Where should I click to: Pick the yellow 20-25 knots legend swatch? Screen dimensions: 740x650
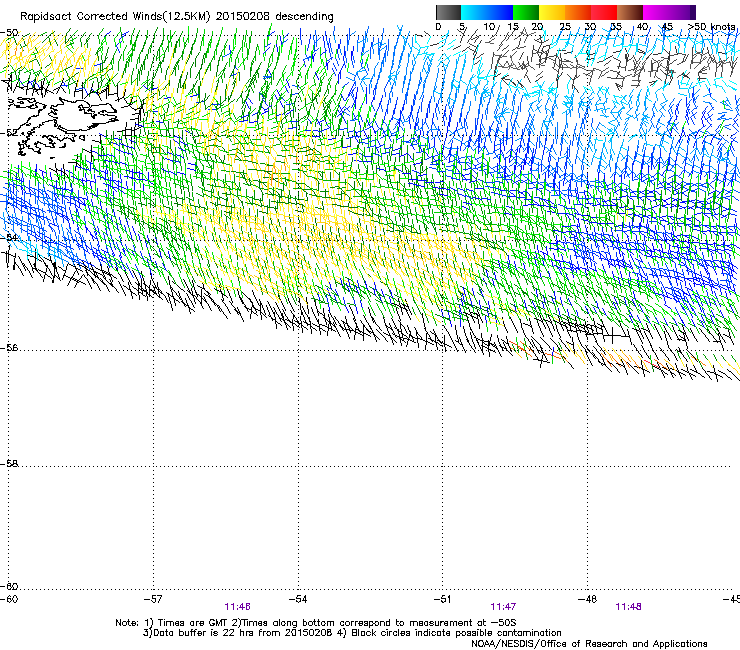552,12
